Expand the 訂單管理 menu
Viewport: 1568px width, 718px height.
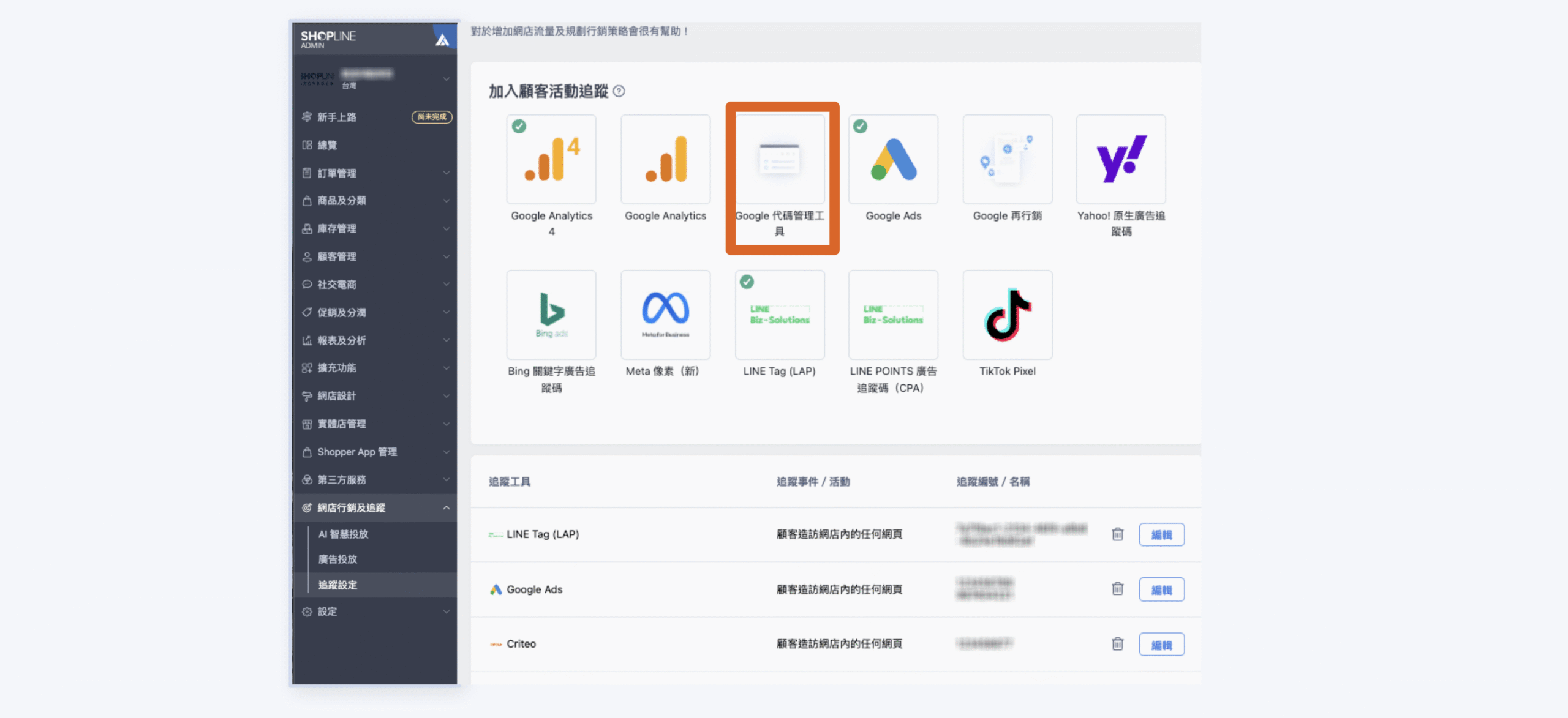(x=374, y=173)
